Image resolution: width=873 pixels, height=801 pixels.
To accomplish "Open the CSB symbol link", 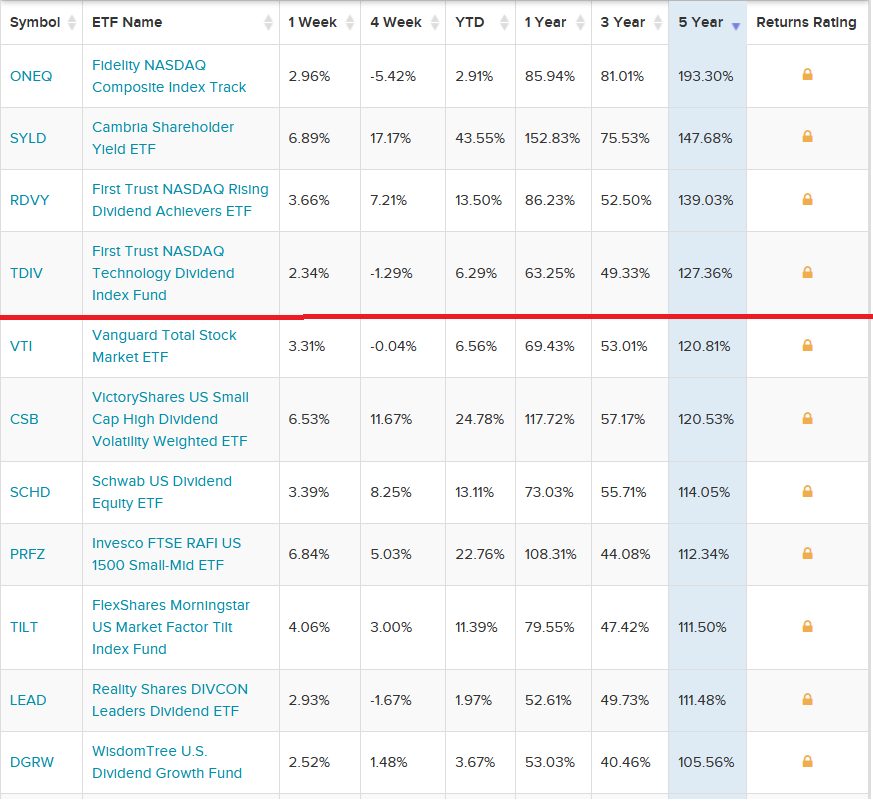I will [24, 419].
